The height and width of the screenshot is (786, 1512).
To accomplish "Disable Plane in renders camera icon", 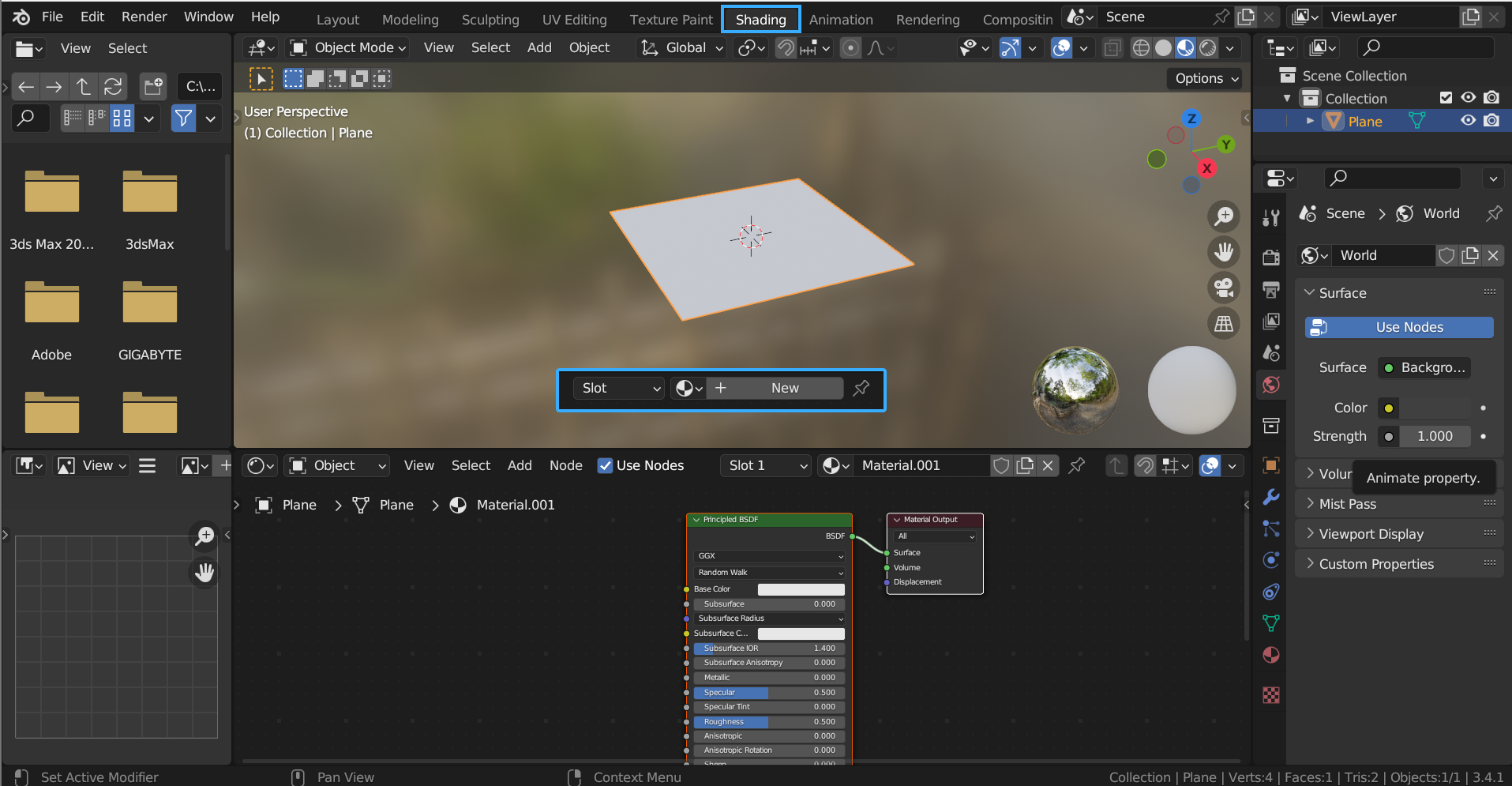I will pos(1491,121).
